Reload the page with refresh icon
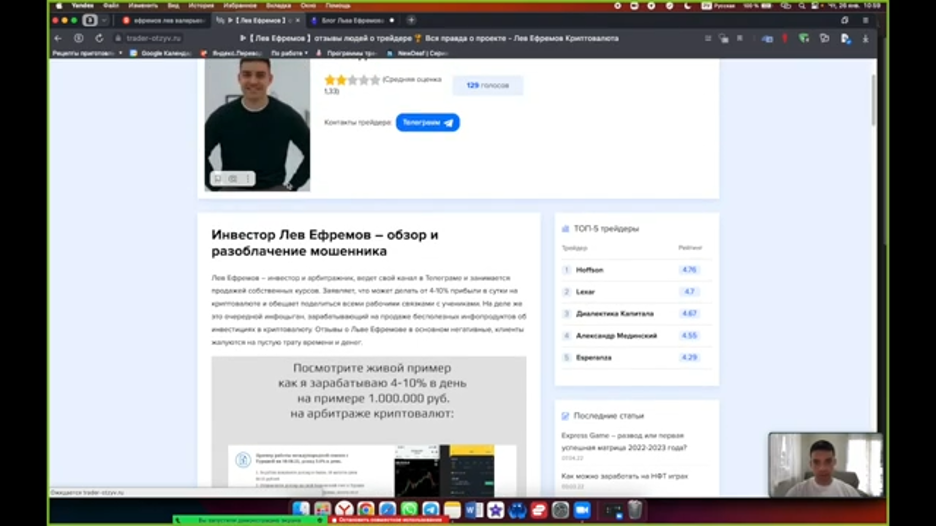 [99, 38]
